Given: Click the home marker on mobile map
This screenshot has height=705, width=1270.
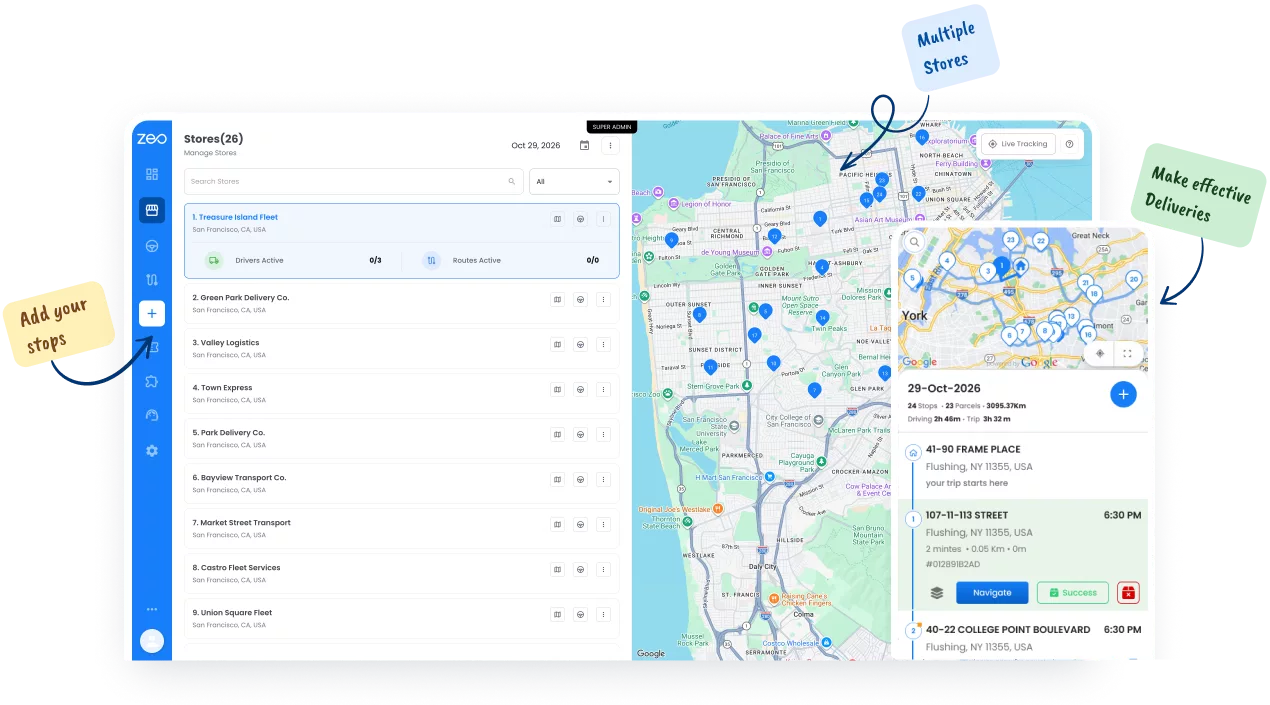Looking at the screenshot, I should pyautogui.click(x=1020, y=266).
